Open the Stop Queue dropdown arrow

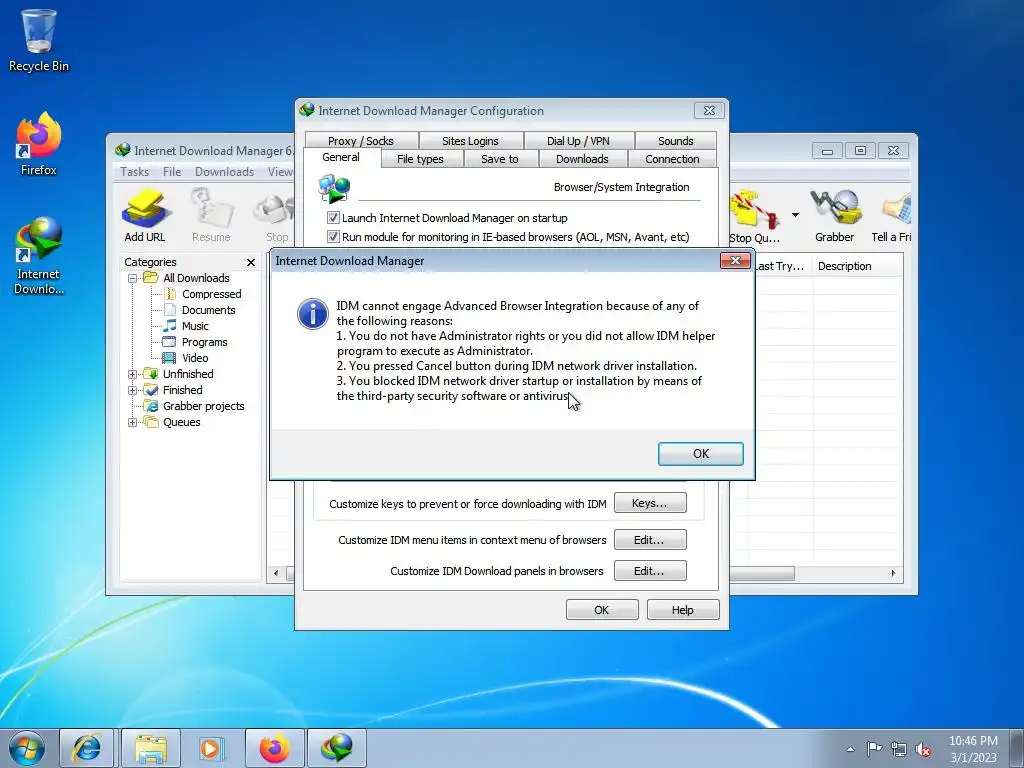tap(795, 215)
